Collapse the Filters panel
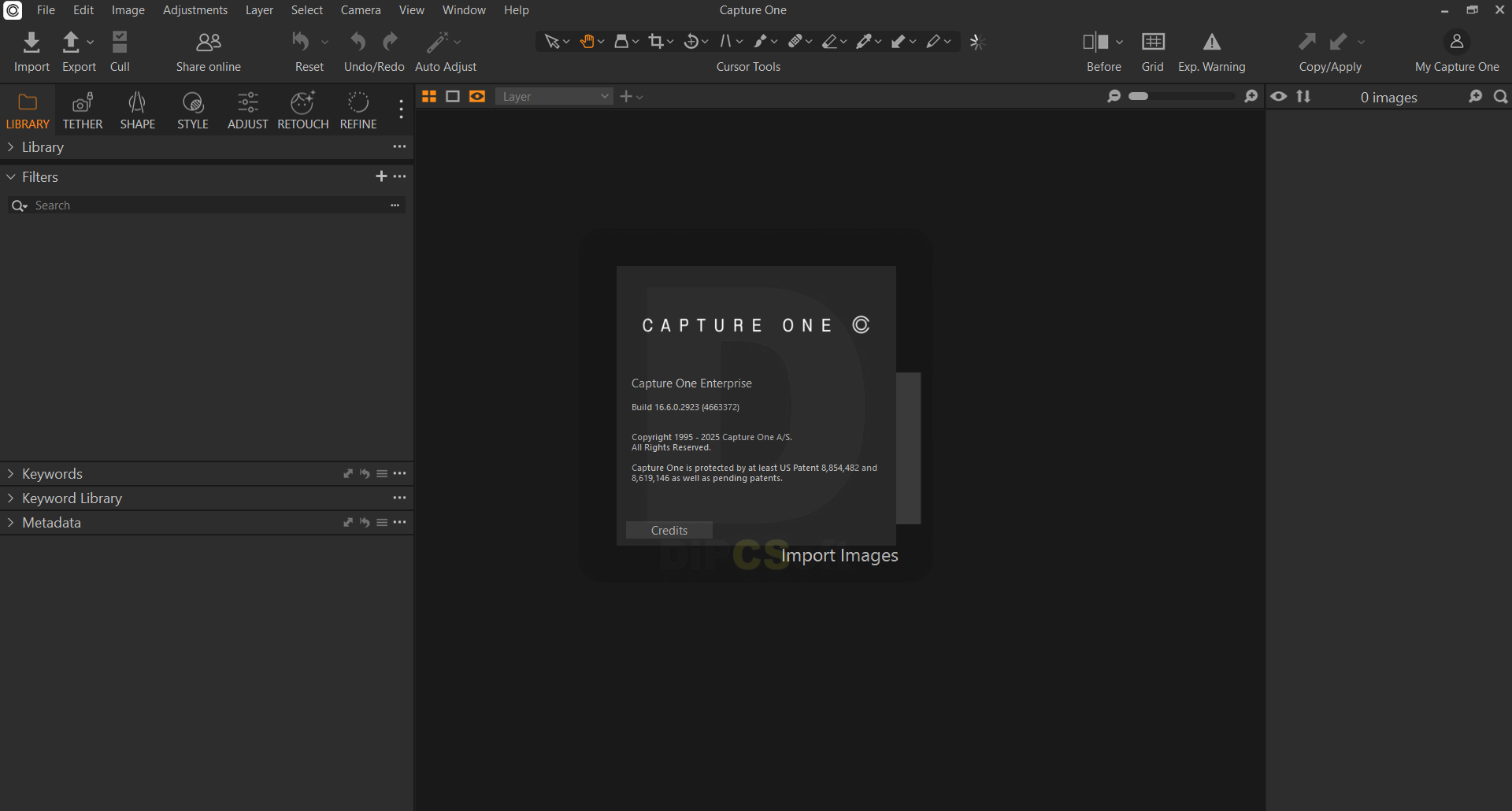Viewport: 1512px width, 811px height. [x=11, y=177]
